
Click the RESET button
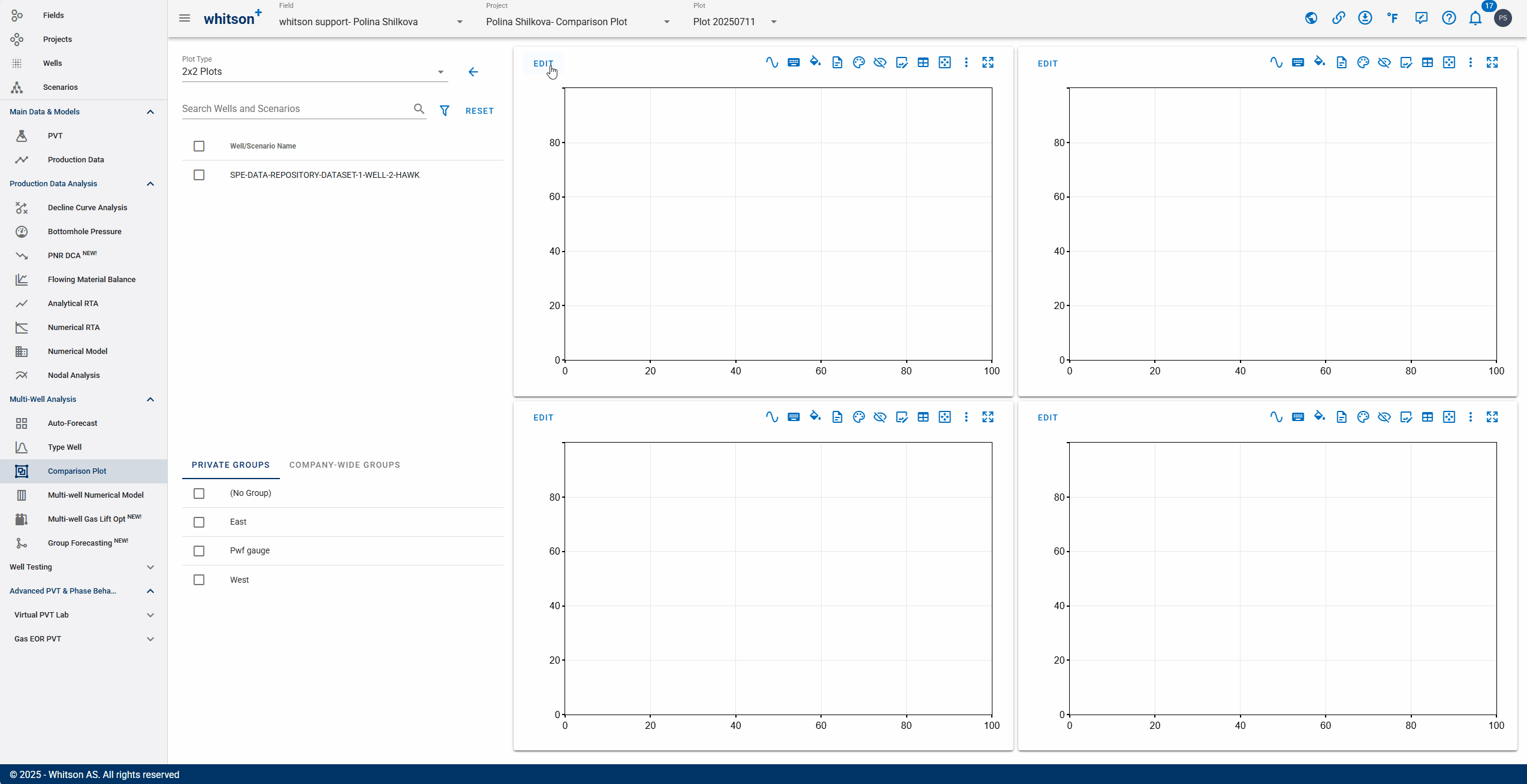click(x=479, y=111)
